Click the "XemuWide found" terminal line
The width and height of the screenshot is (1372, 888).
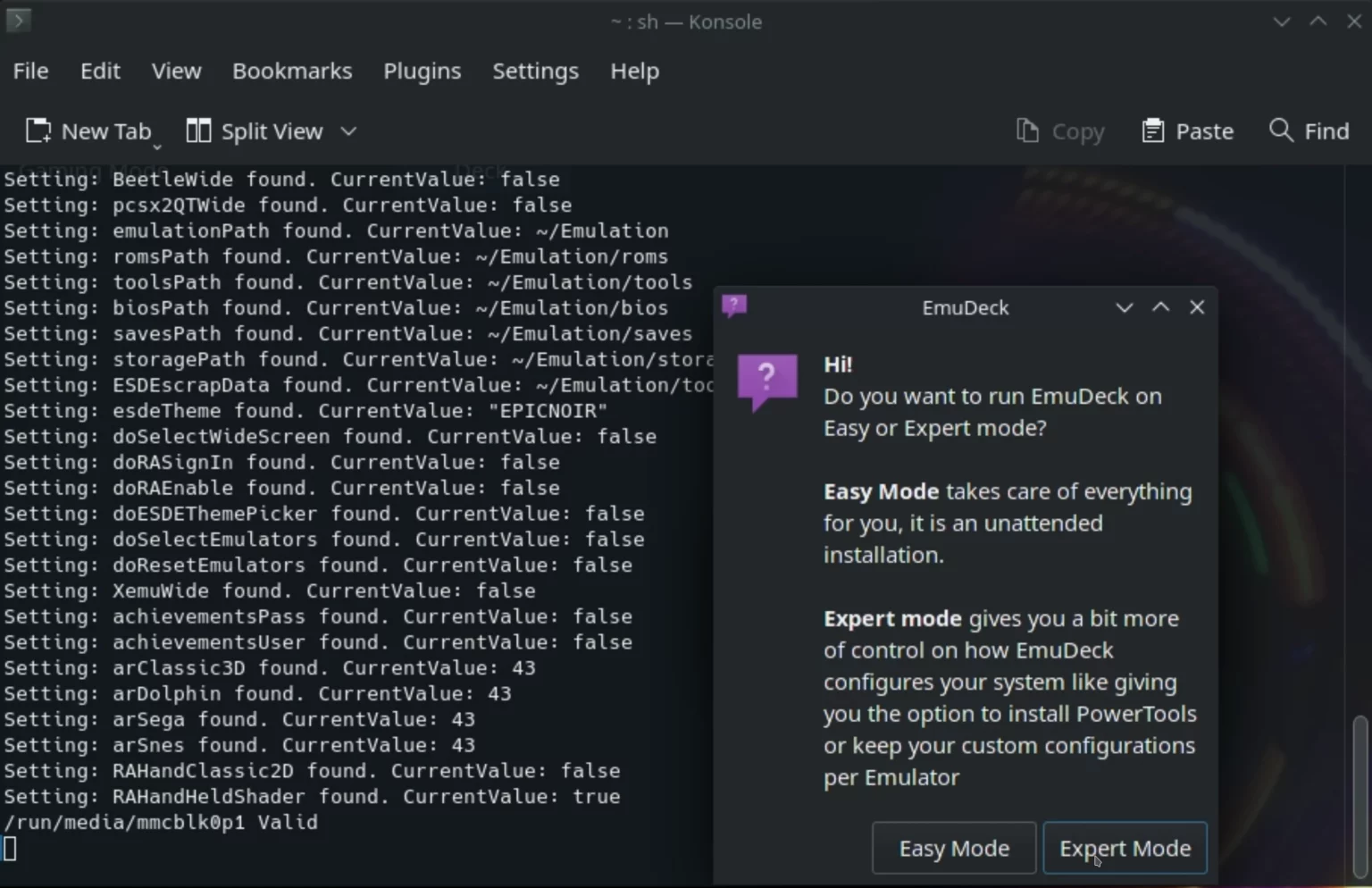click(x=270, y=591)
